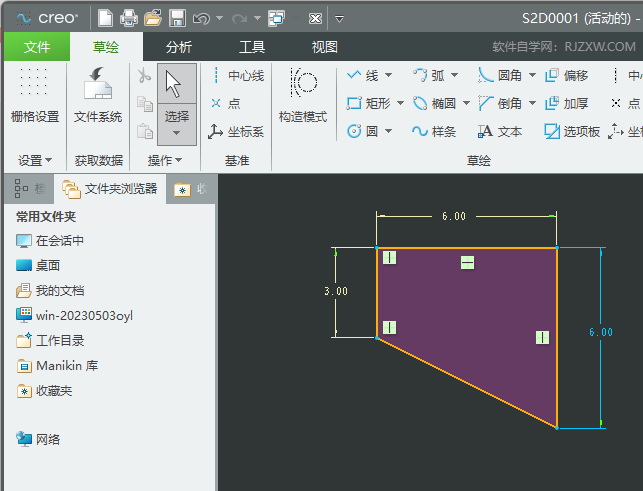Viewport: 643px width, 491px height.
Task: Open the File (文件) menu tab
Action: pyautogui.click(x=37, y=47)
